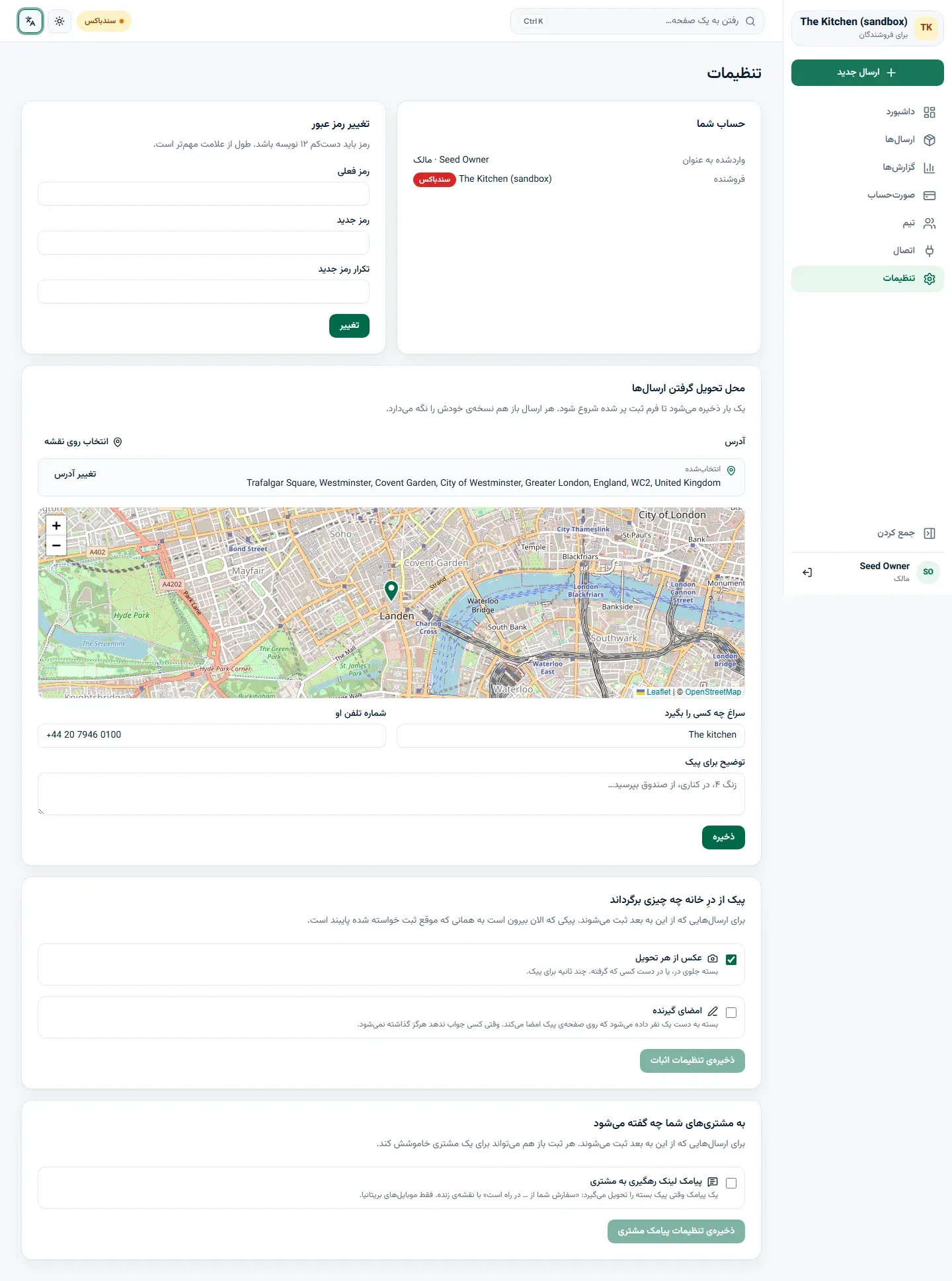Image resolution: width=952 pixels, height=1281 pixels.
Task: Zoom in the map with plus button
Action: (56, 525)
